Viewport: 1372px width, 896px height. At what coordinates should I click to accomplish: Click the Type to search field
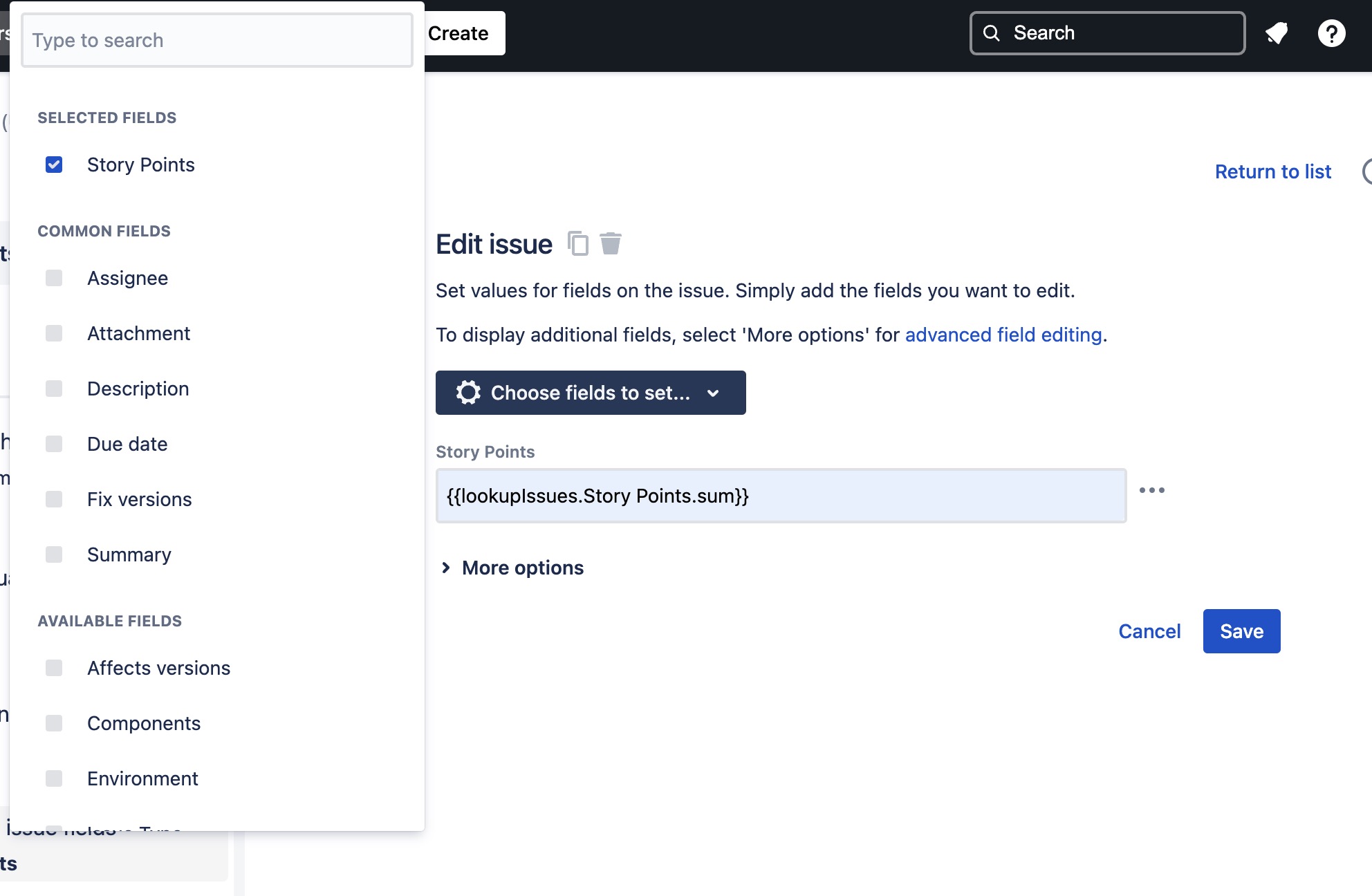tap(216, 39)
